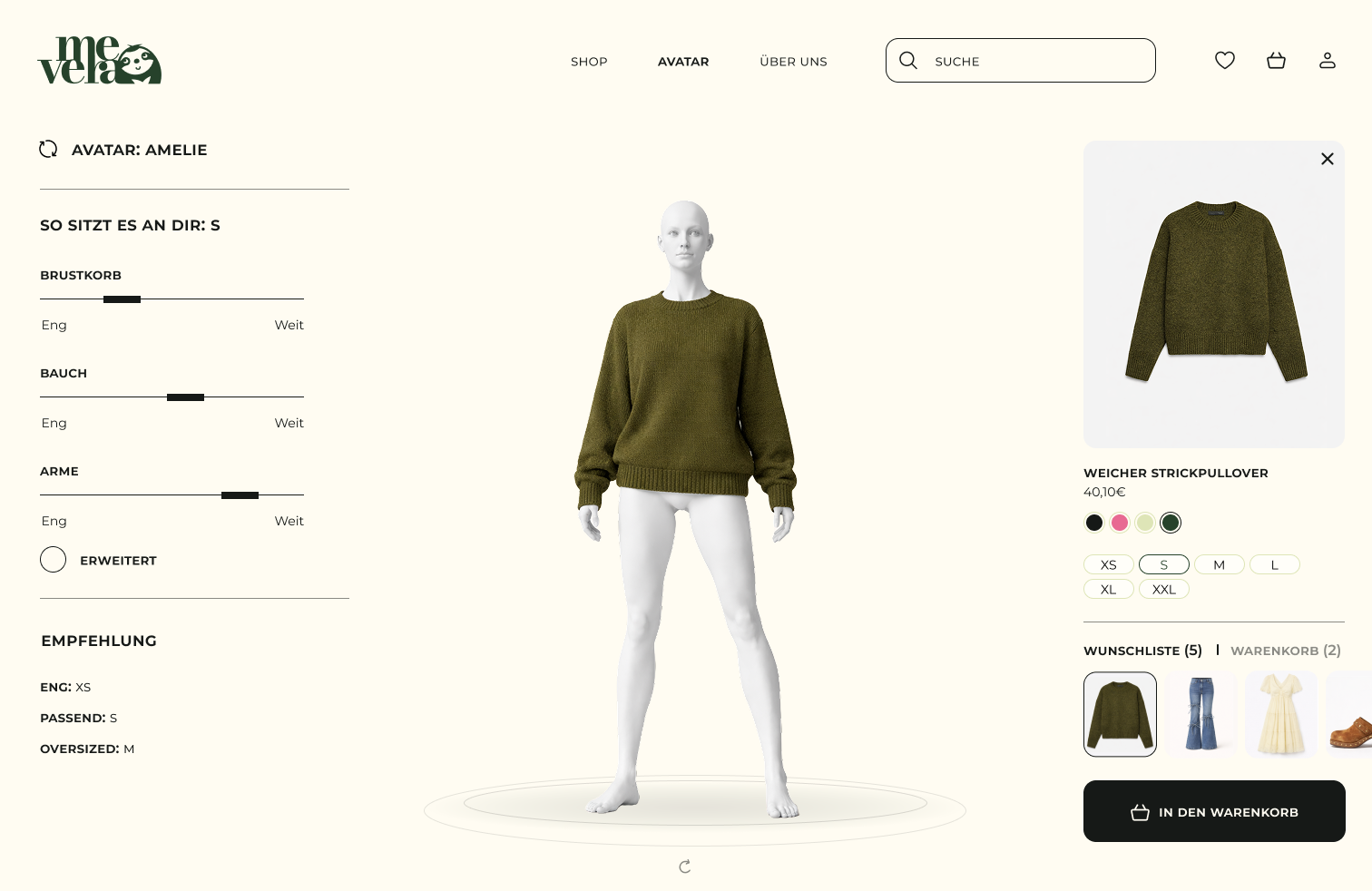Choose the pink color swatch
Viewport: 1372px width, 891px height.
coord(1120,523)
